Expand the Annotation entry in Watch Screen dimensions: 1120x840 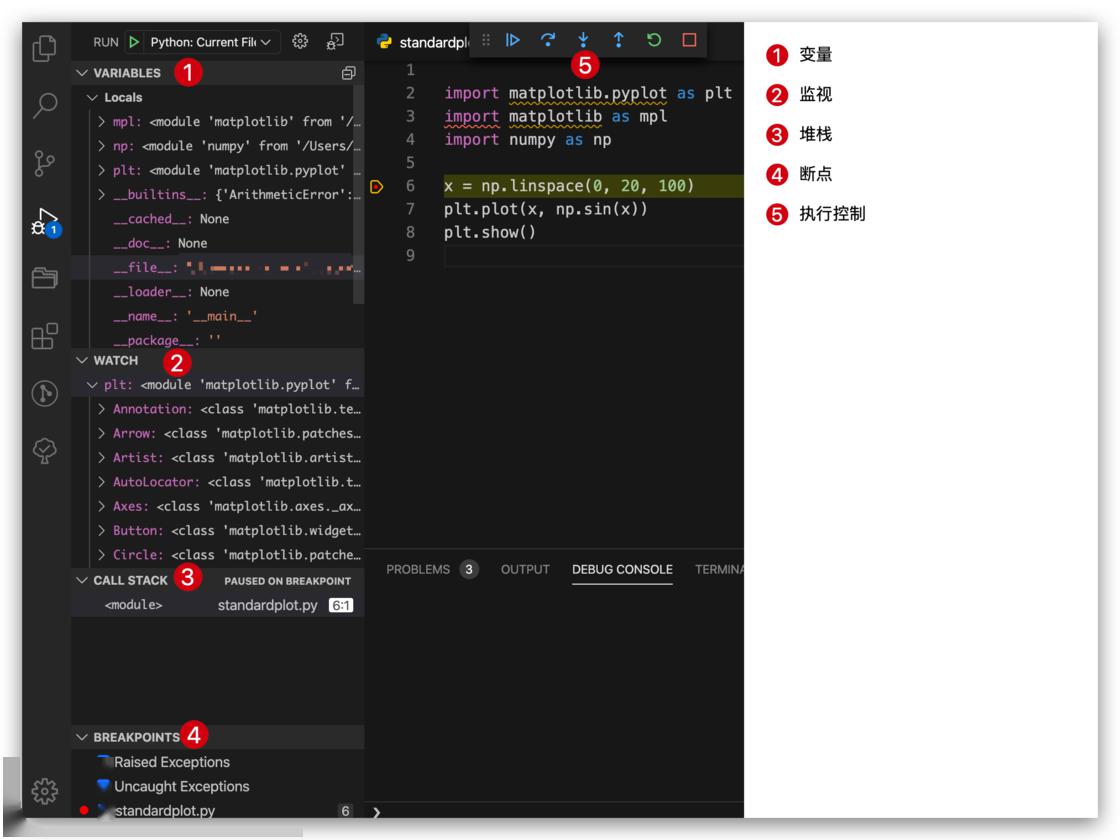[x=103, y=409]
